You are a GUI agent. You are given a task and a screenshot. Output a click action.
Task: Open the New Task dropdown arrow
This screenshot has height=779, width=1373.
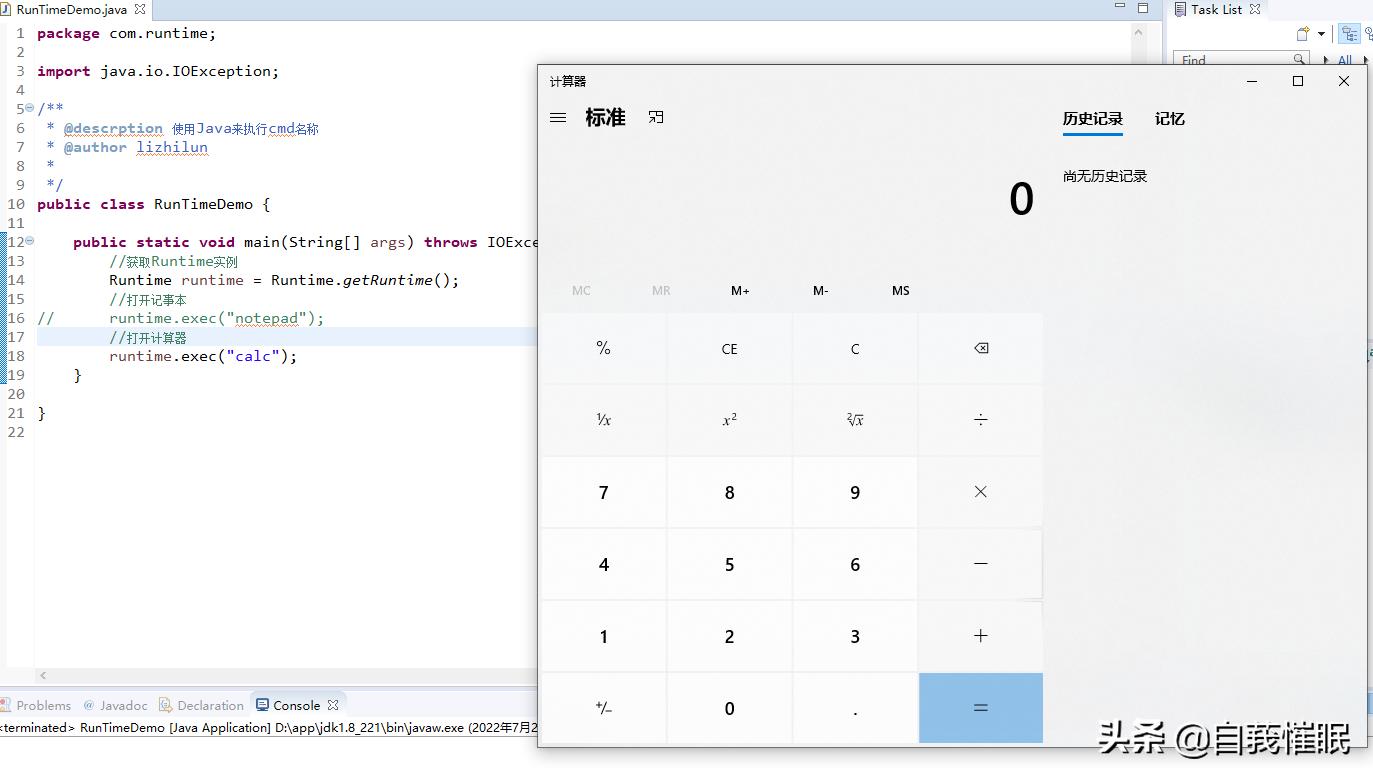tap(1321, 35)
